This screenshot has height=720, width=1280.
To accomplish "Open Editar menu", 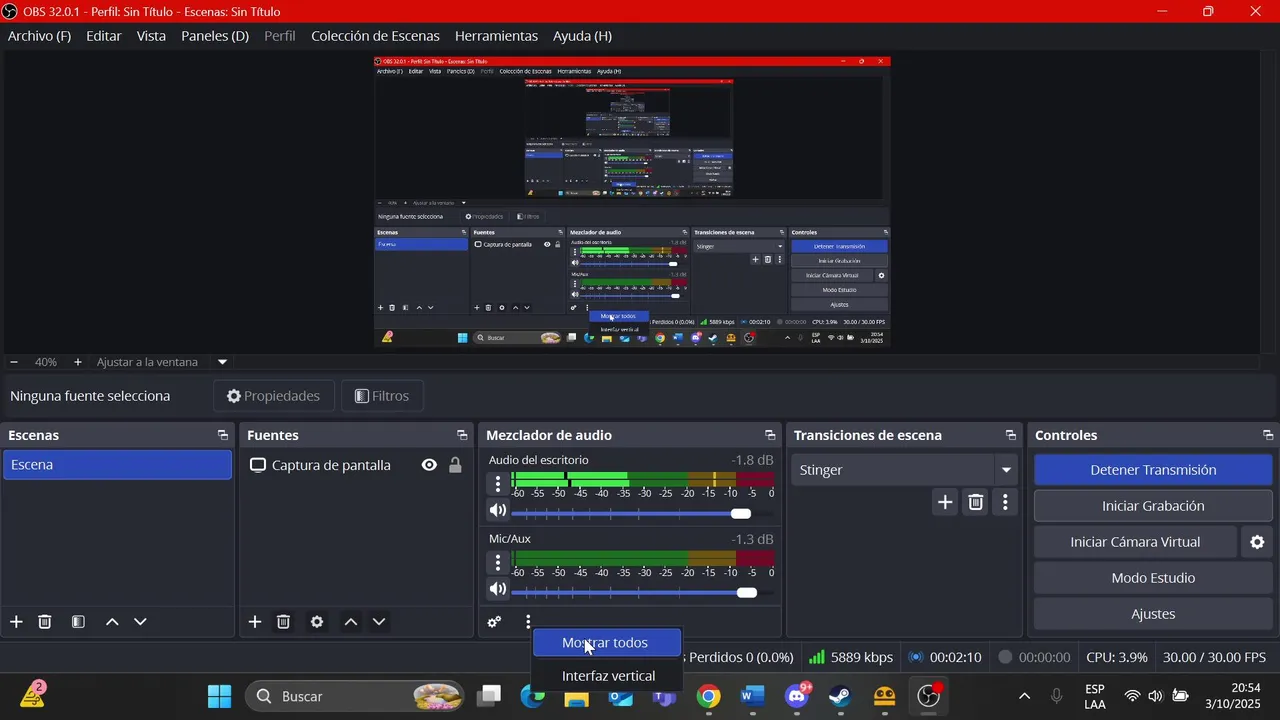I will [x=104, y=36].
